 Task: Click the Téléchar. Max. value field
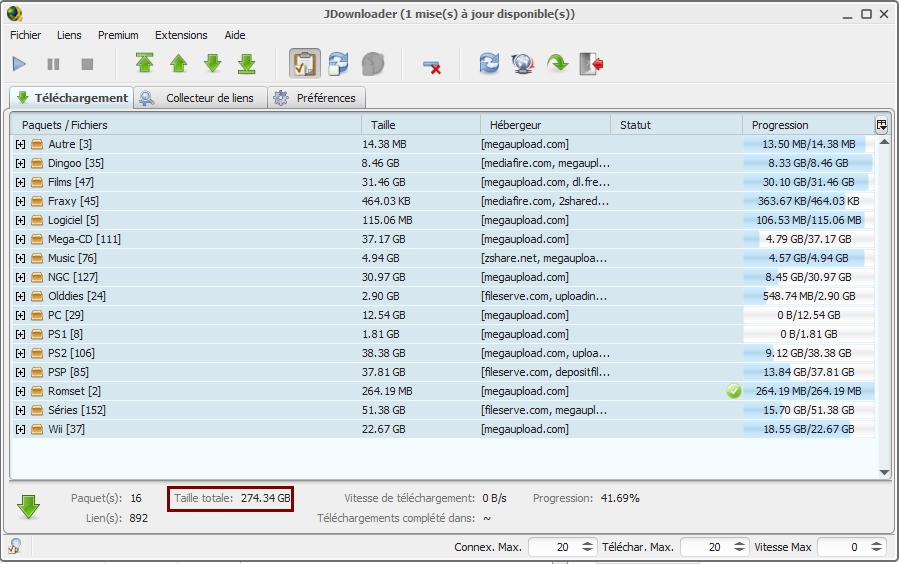(706, 547)
